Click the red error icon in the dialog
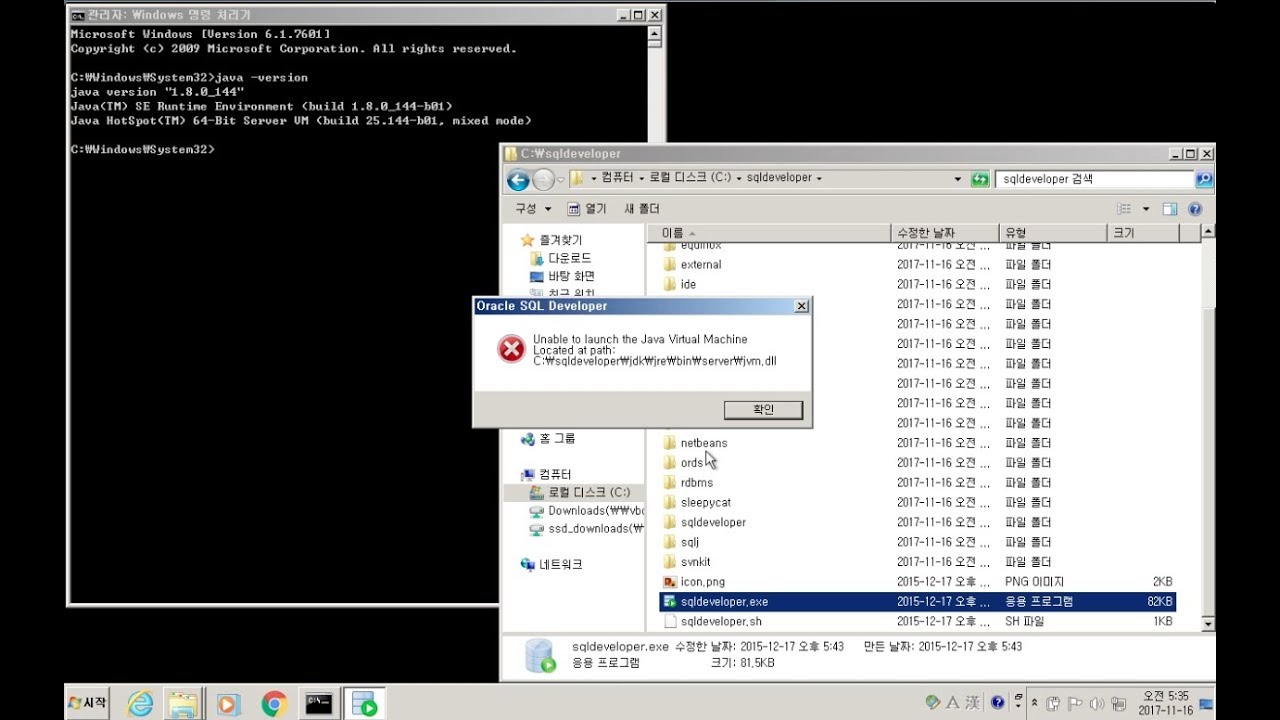This screenshot has width=1280, height=720. pos(511,349)
